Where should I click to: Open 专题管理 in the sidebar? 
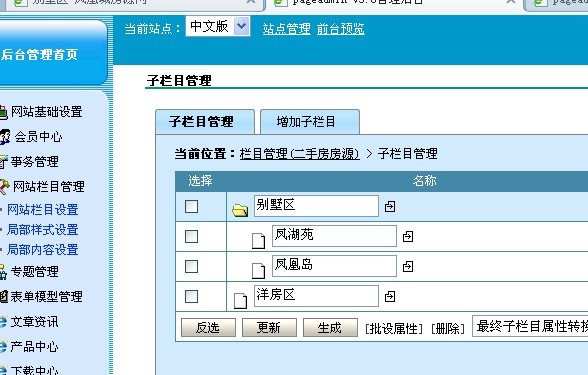(34, 272)
